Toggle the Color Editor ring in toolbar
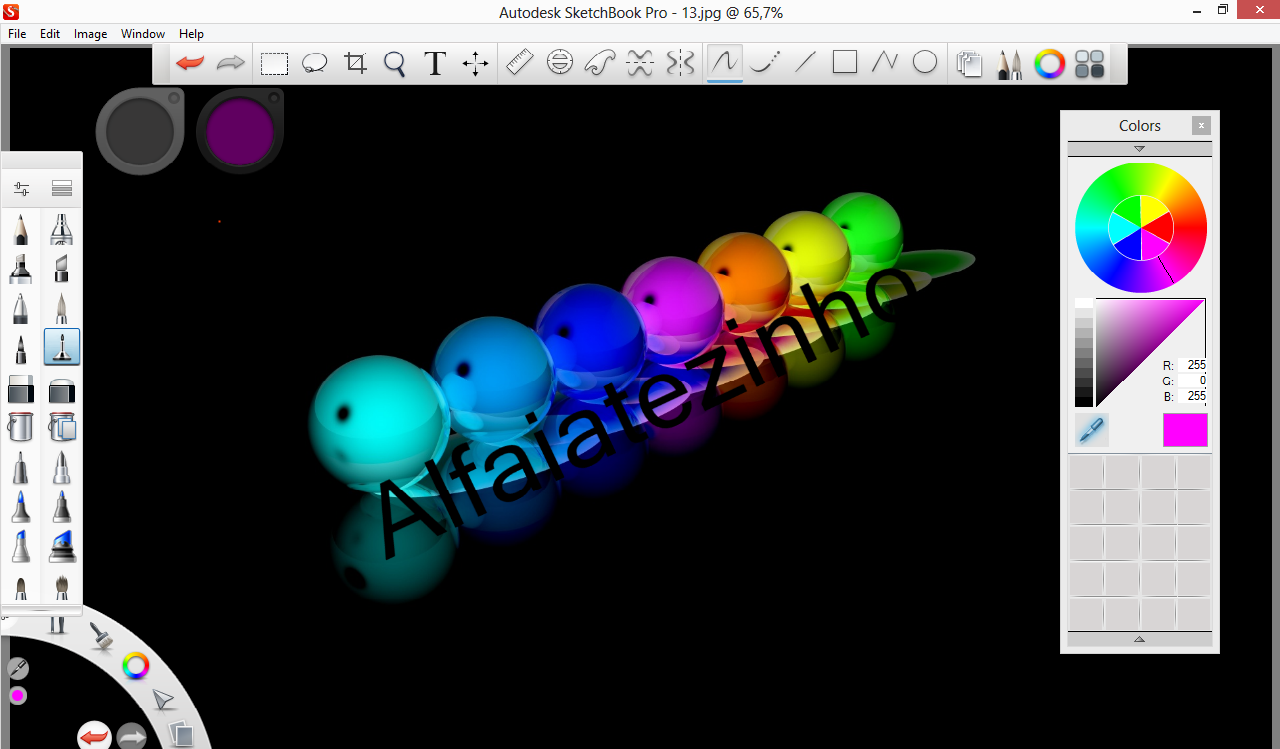 coord(1049,64)
